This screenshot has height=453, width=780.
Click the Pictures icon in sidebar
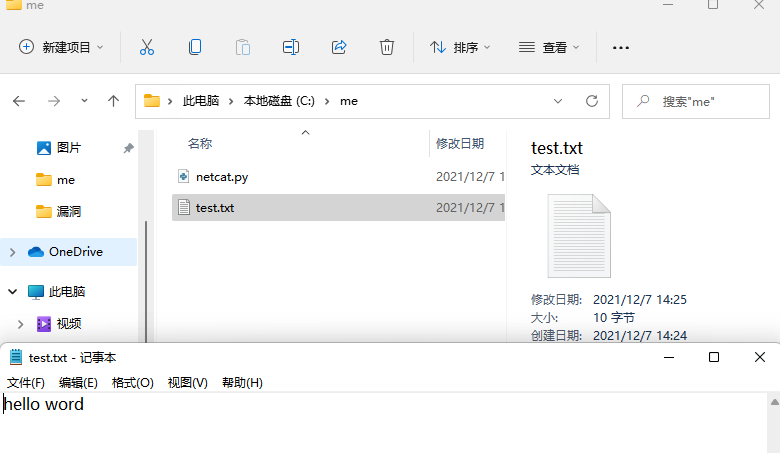pos(44,148)
